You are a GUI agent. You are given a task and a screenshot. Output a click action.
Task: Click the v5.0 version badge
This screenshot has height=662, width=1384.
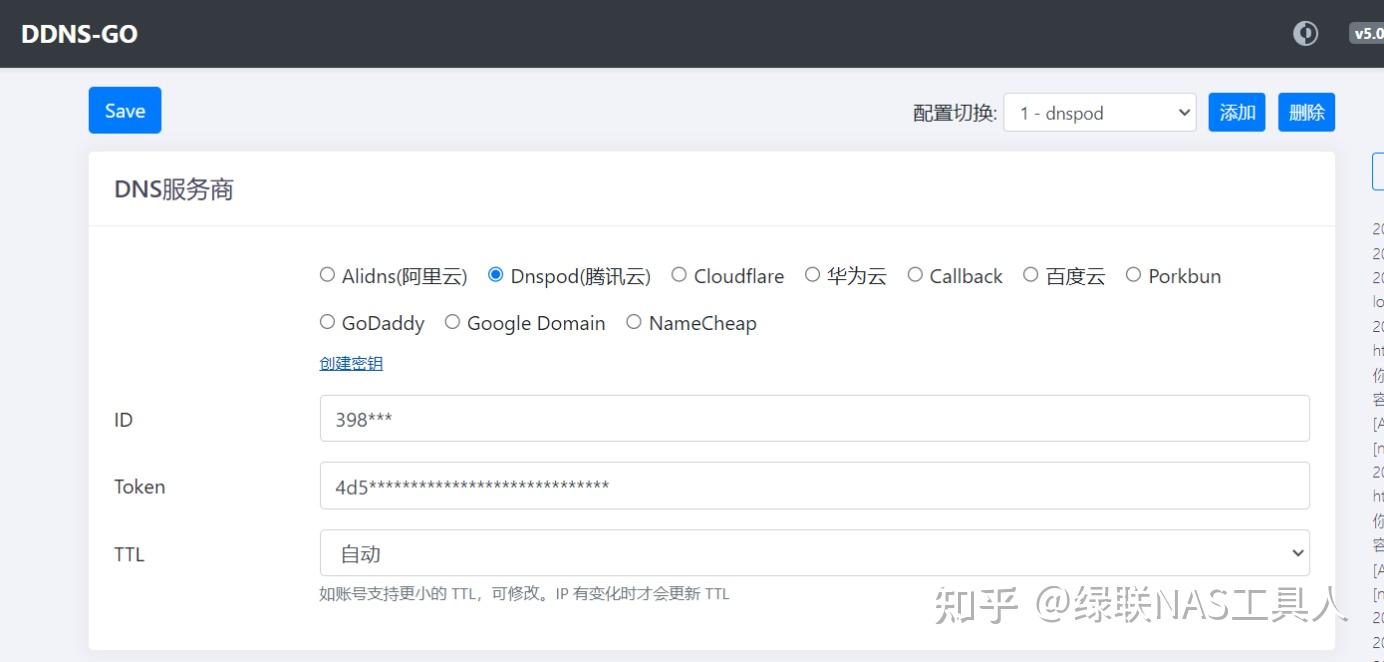tap(1366, 34)
